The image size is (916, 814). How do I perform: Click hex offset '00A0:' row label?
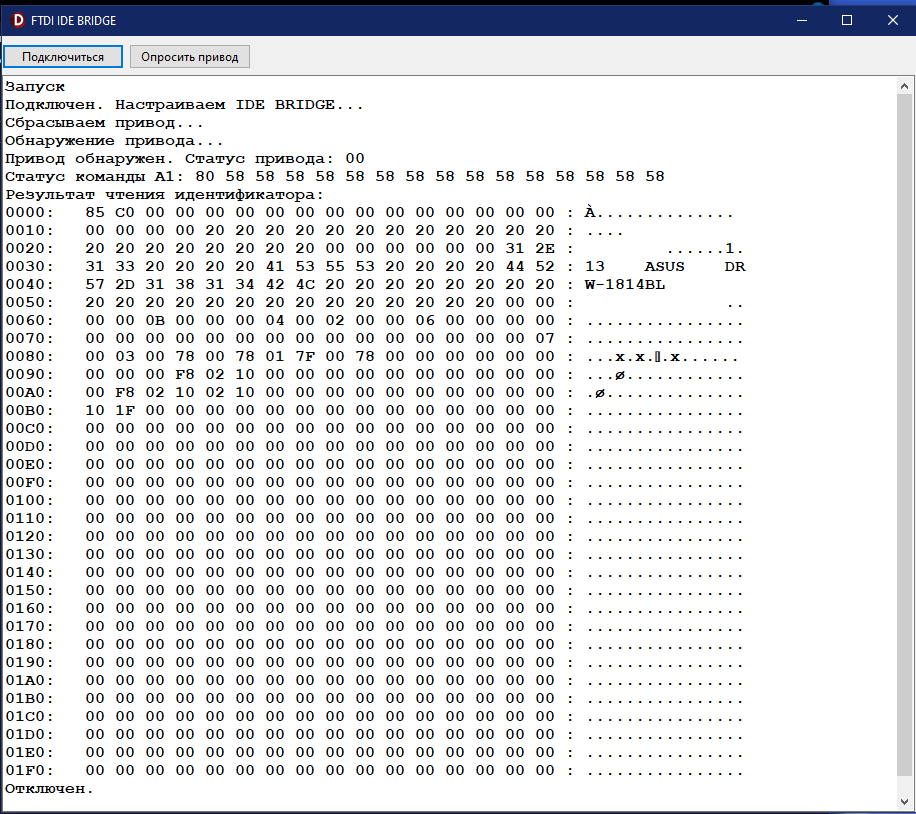tap(29, 393)
